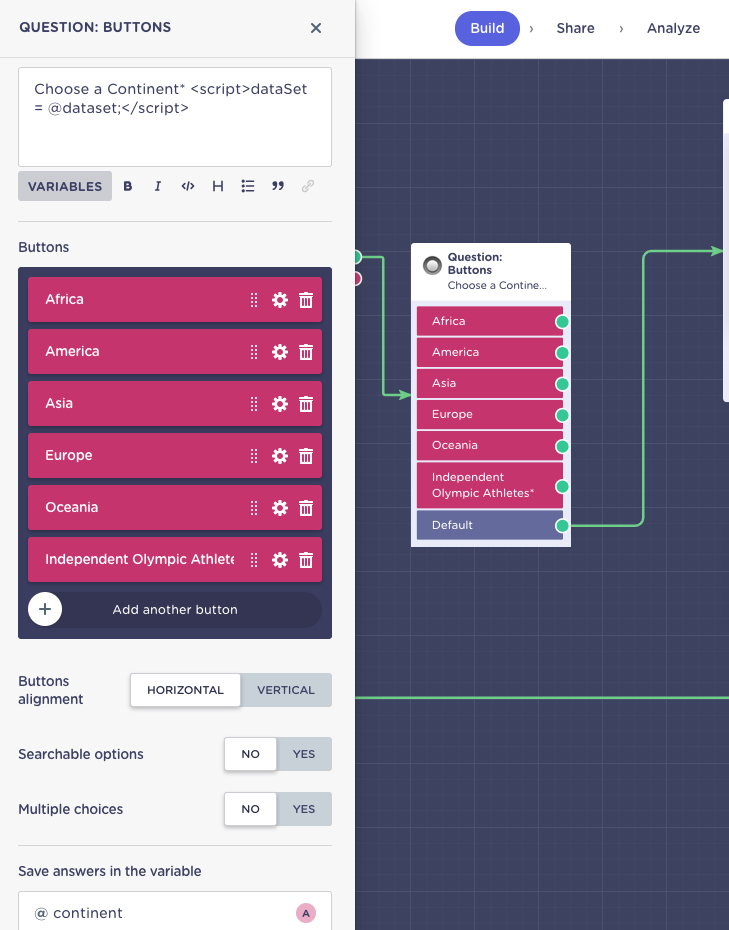729x930 pixels.
Task: Click Asia output connector on canvas node
Action: (x=562, y=384)
